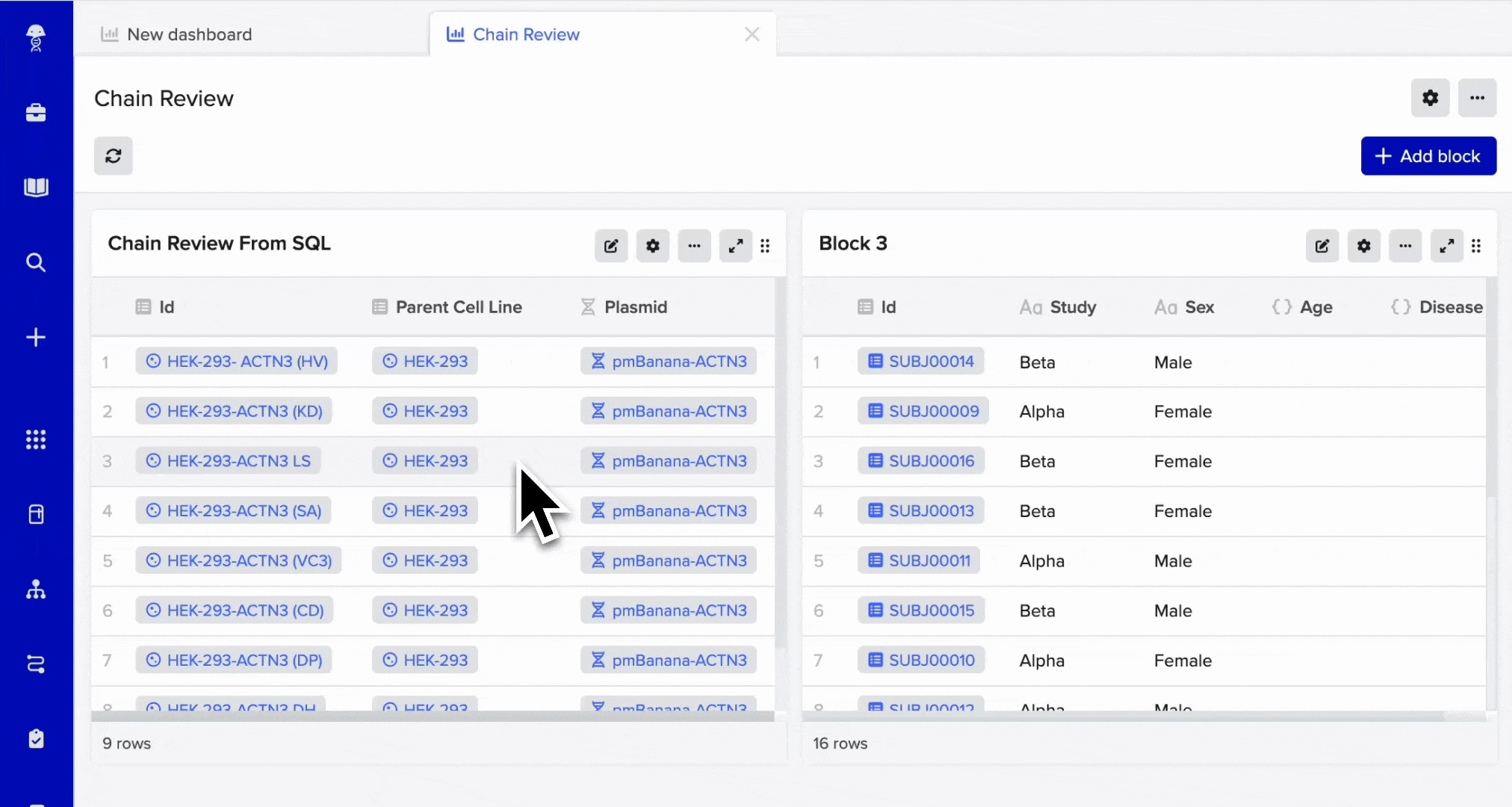Open Block 3 settings gear

1363,246
